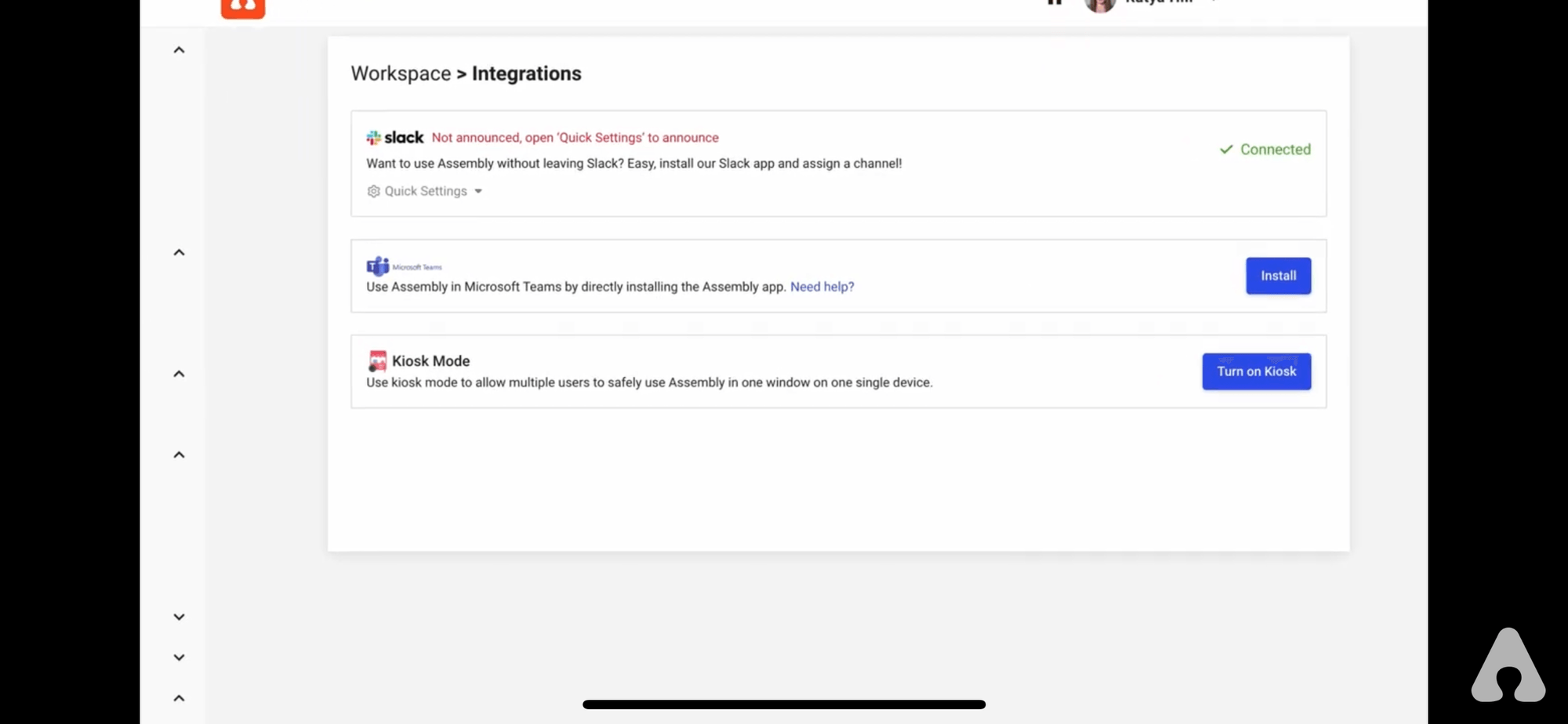Image resolution: width=1568 pixels, height=724 pixels.
Task: Click the Kiosk Mode icon
Action: pos(377,360)
